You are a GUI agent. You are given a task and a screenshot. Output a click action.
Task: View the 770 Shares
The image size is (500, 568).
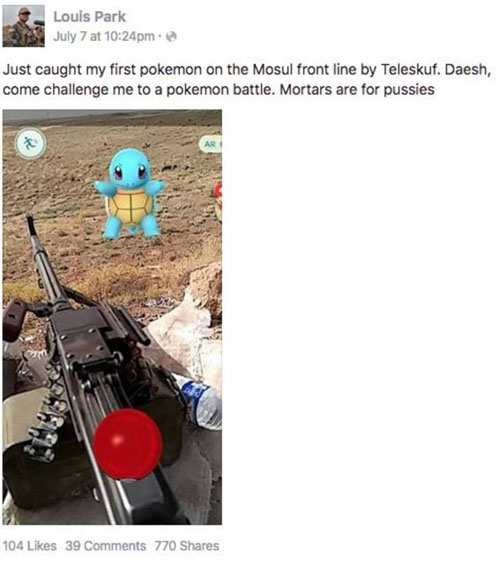coord(187,546)
